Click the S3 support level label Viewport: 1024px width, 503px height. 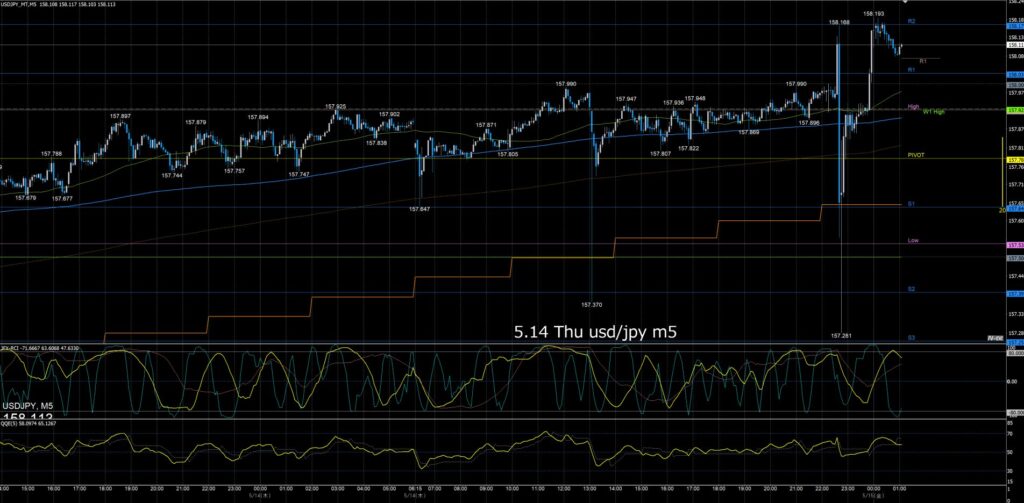coord(911,338)
